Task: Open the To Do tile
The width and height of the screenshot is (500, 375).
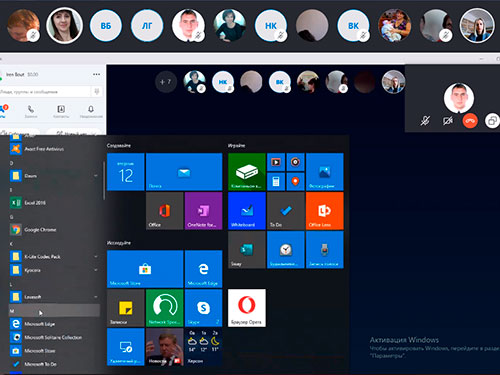Action: pyautogui.click(x=286, y=211)
